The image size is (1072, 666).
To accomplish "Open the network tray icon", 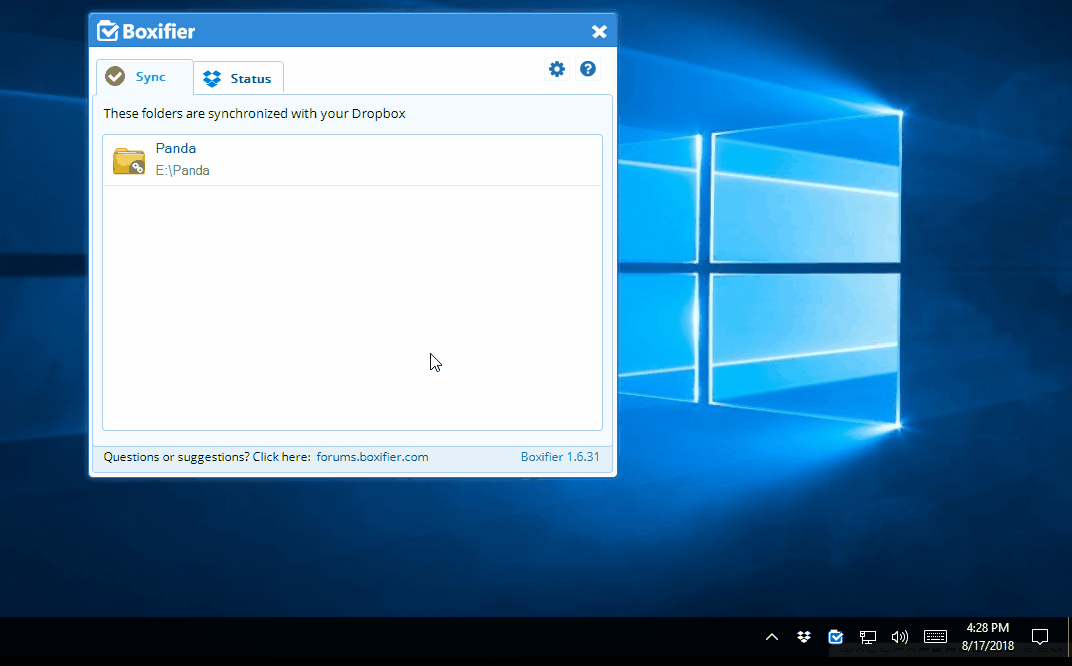I will pyautogui.click(x=868, y=637).
